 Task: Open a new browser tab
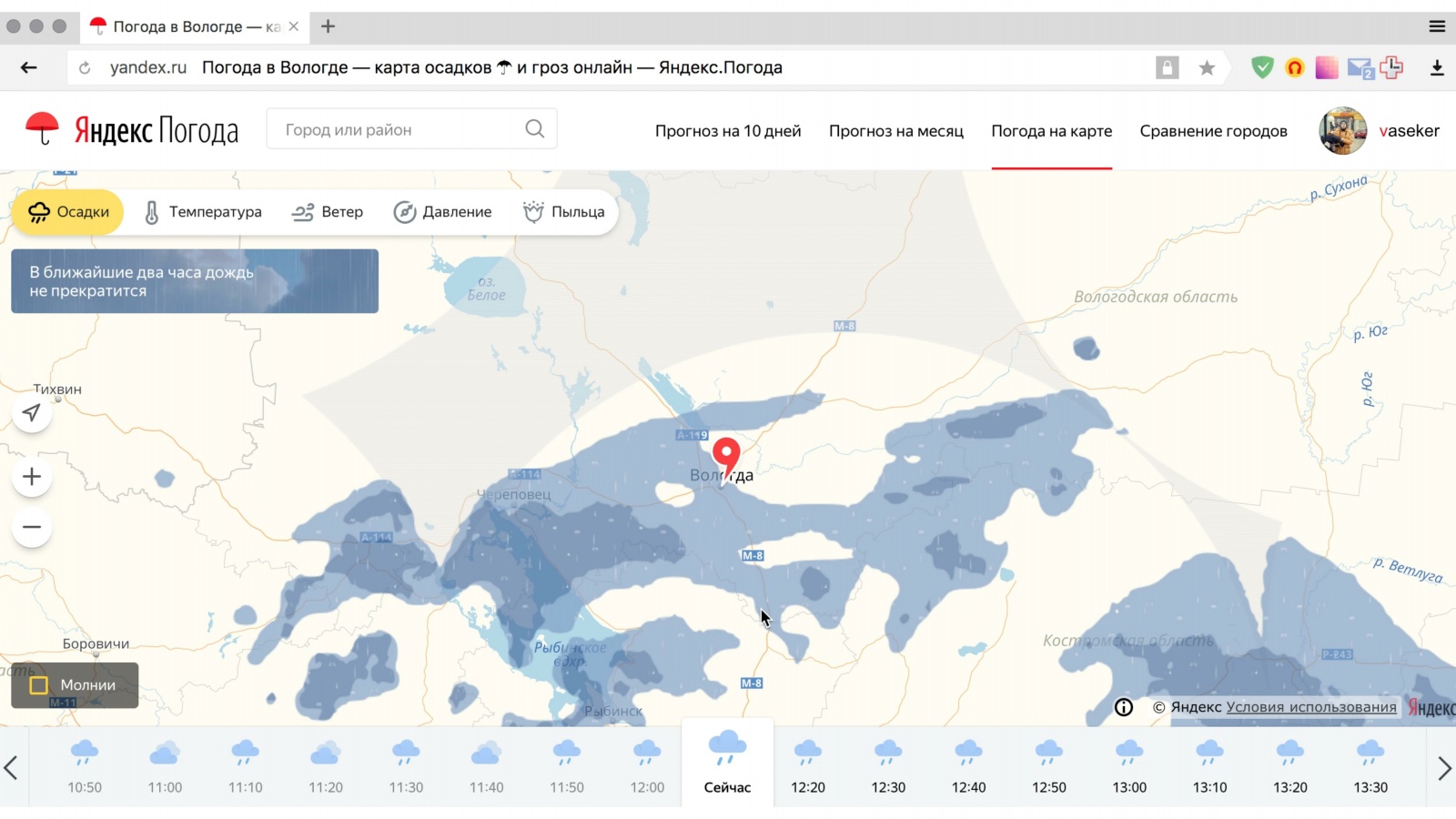(329, 26)
